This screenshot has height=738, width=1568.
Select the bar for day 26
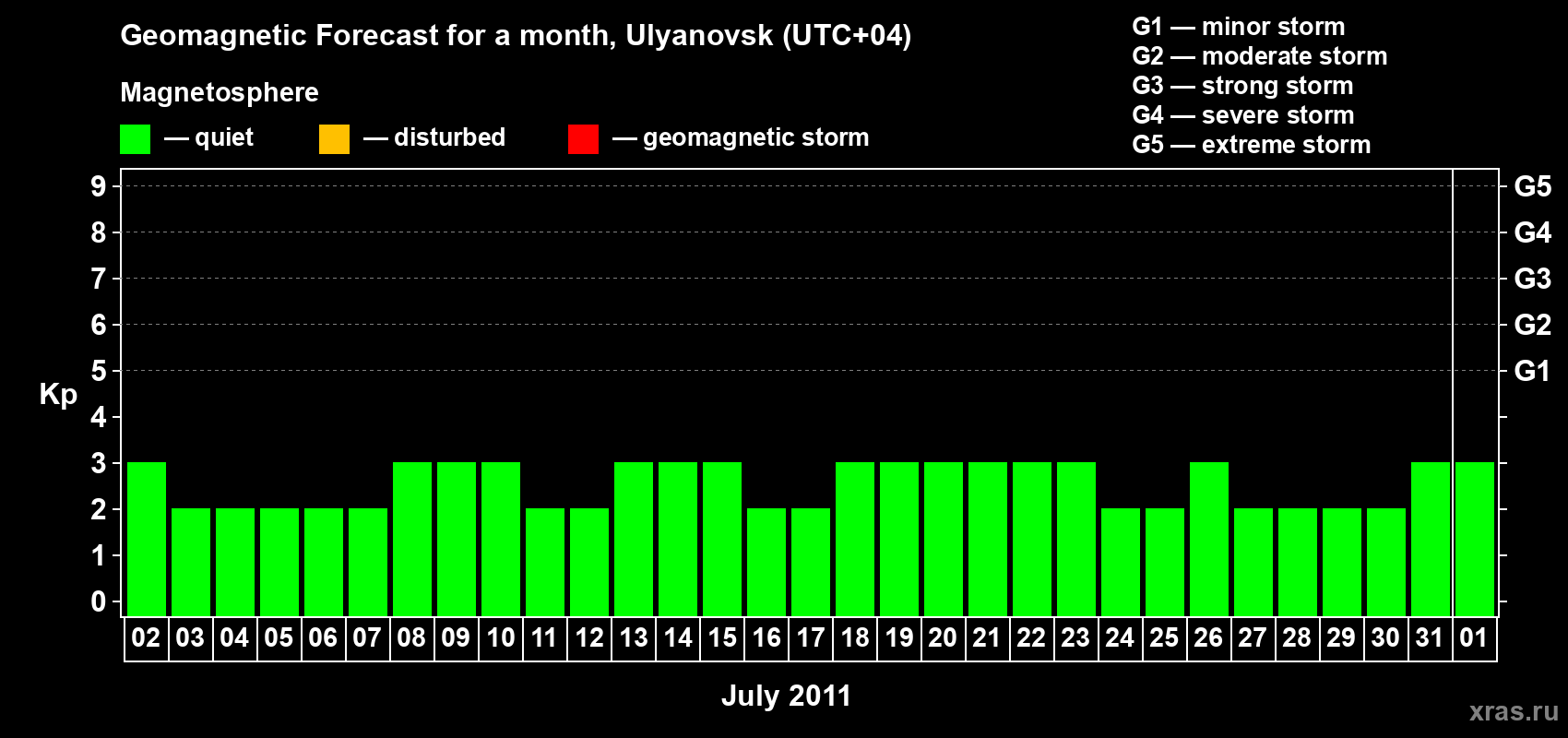tap(1209, 539)
